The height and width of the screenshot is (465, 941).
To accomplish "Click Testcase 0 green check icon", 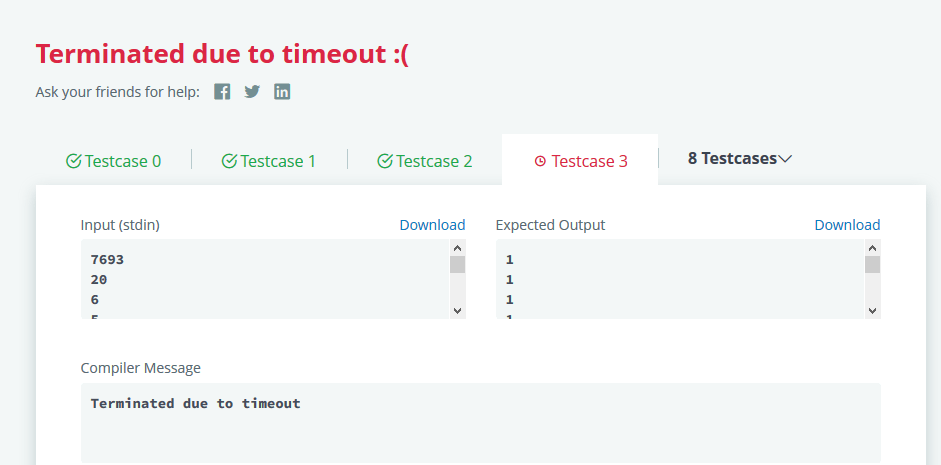I will [x=73, y=161].
